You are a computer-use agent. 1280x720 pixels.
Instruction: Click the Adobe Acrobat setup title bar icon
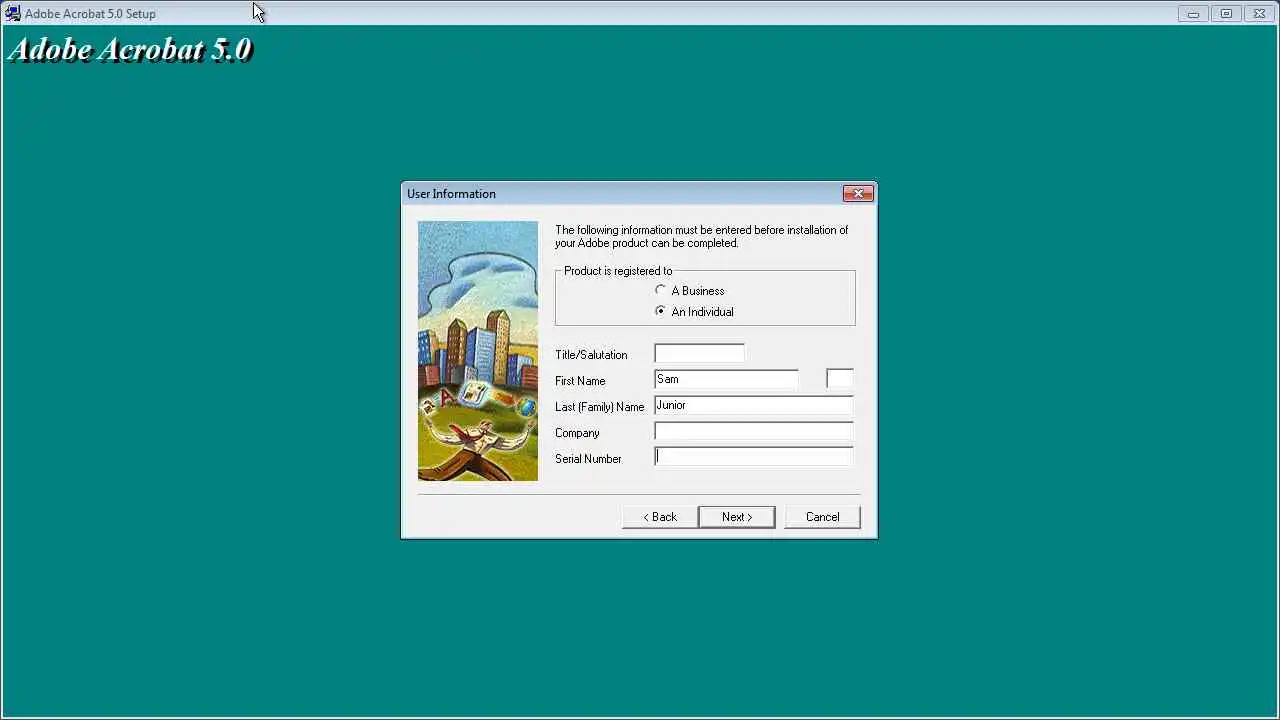click(x=12, y=13)
